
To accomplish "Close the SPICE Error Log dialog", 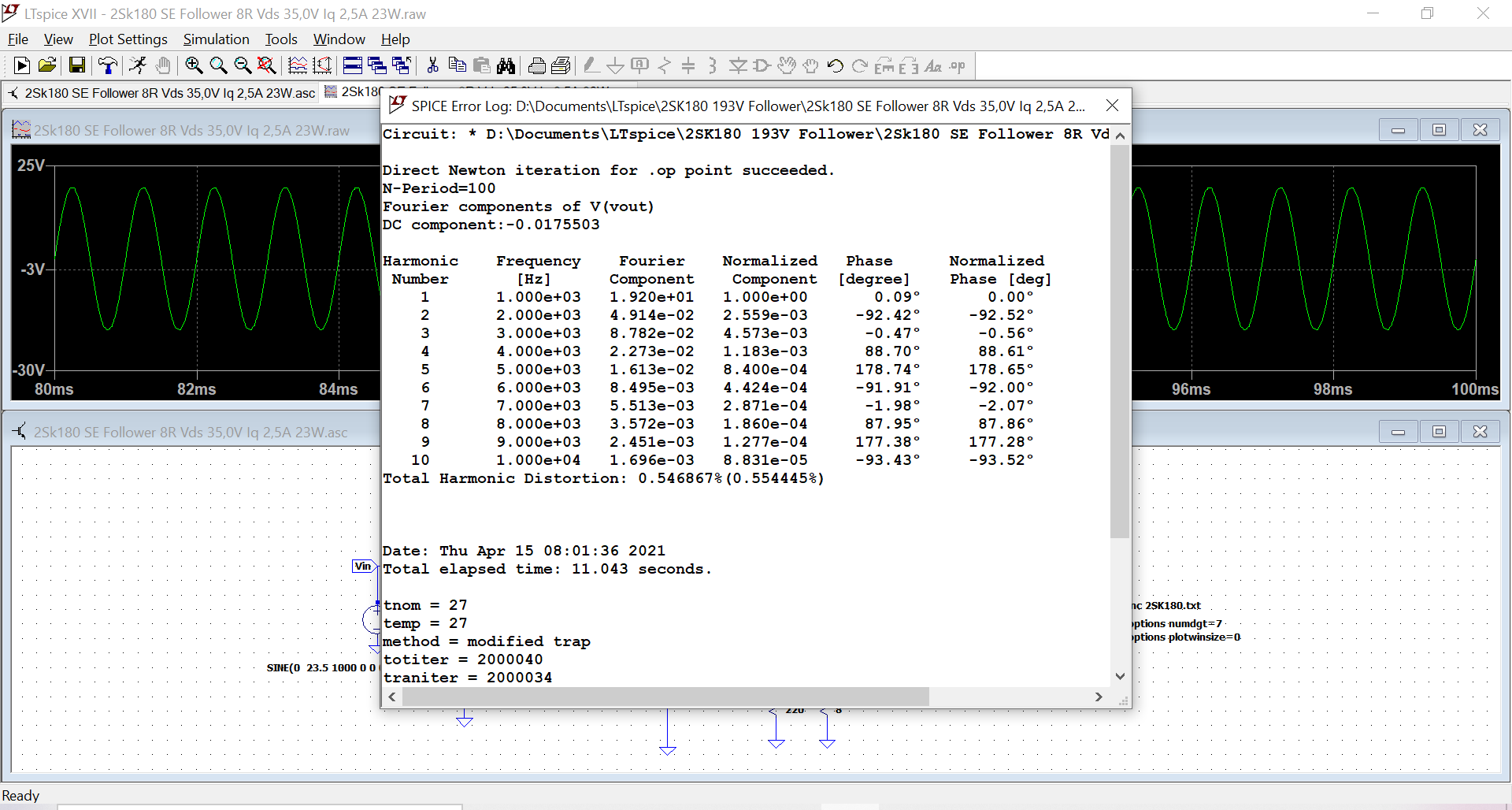I will pos(1112,106).
